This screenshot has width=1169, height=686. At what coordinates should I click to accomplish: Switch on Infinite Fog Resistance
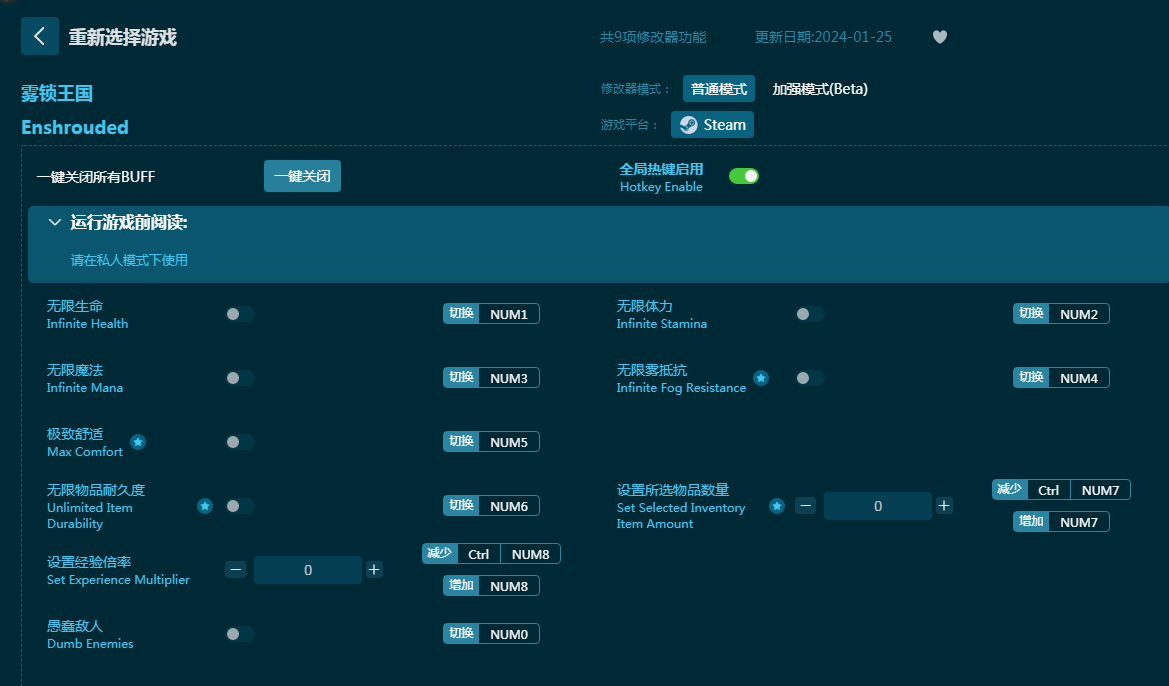click(x=809, y=378)
